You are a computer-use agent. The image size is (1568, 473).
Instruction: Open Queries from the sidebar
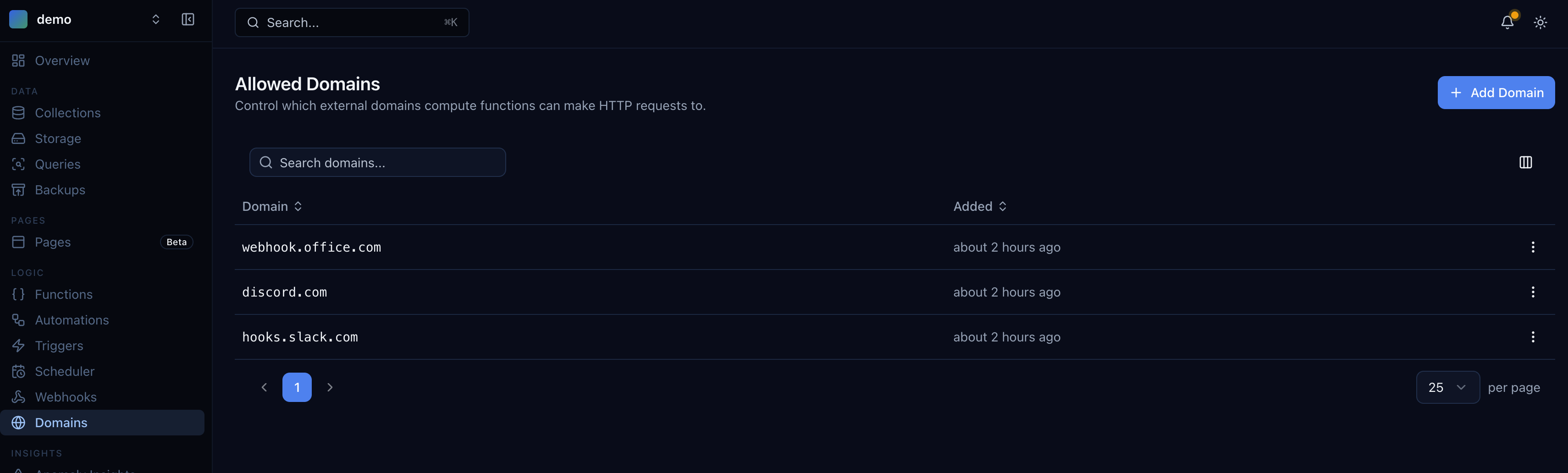click(57, 164)
